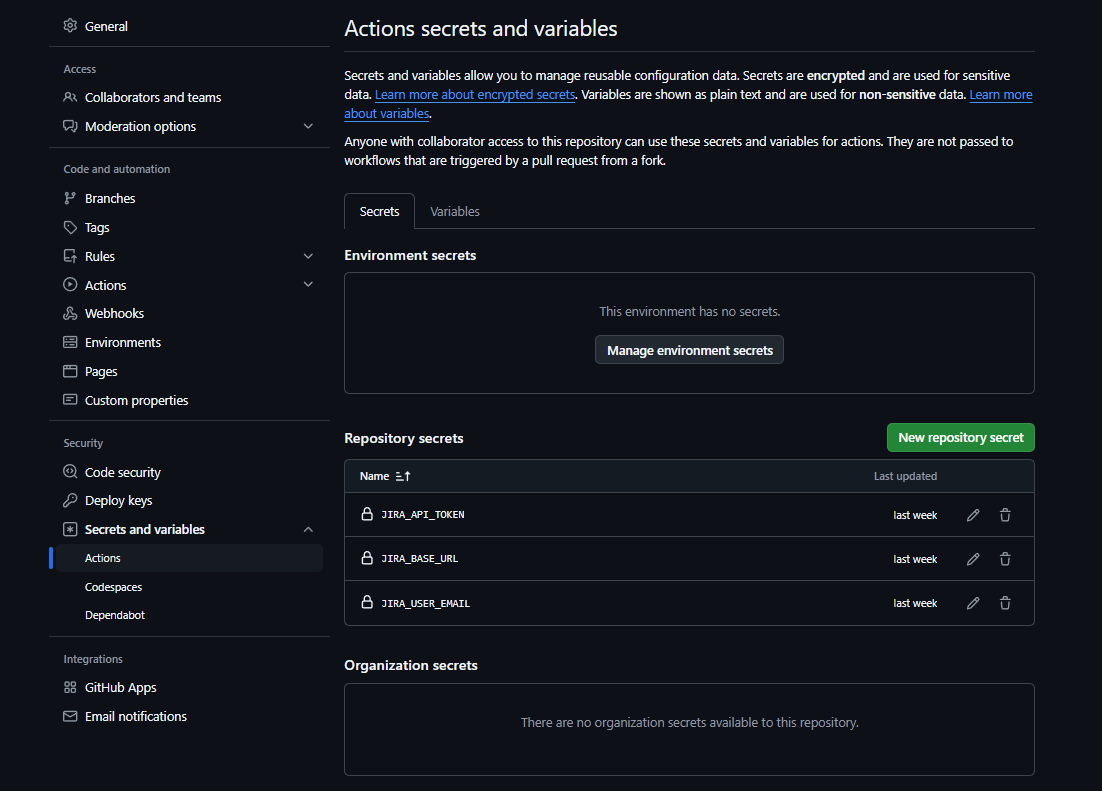
Task: Click the Branches git-branch icon
Action: [70, 198]
